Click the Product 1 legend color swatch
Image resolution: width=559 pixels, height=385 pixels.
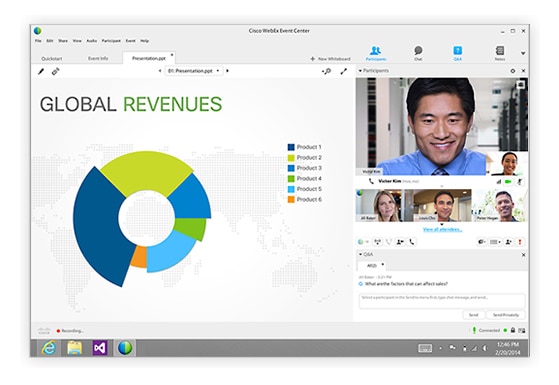pyautogui.click(x=291, y=147)
